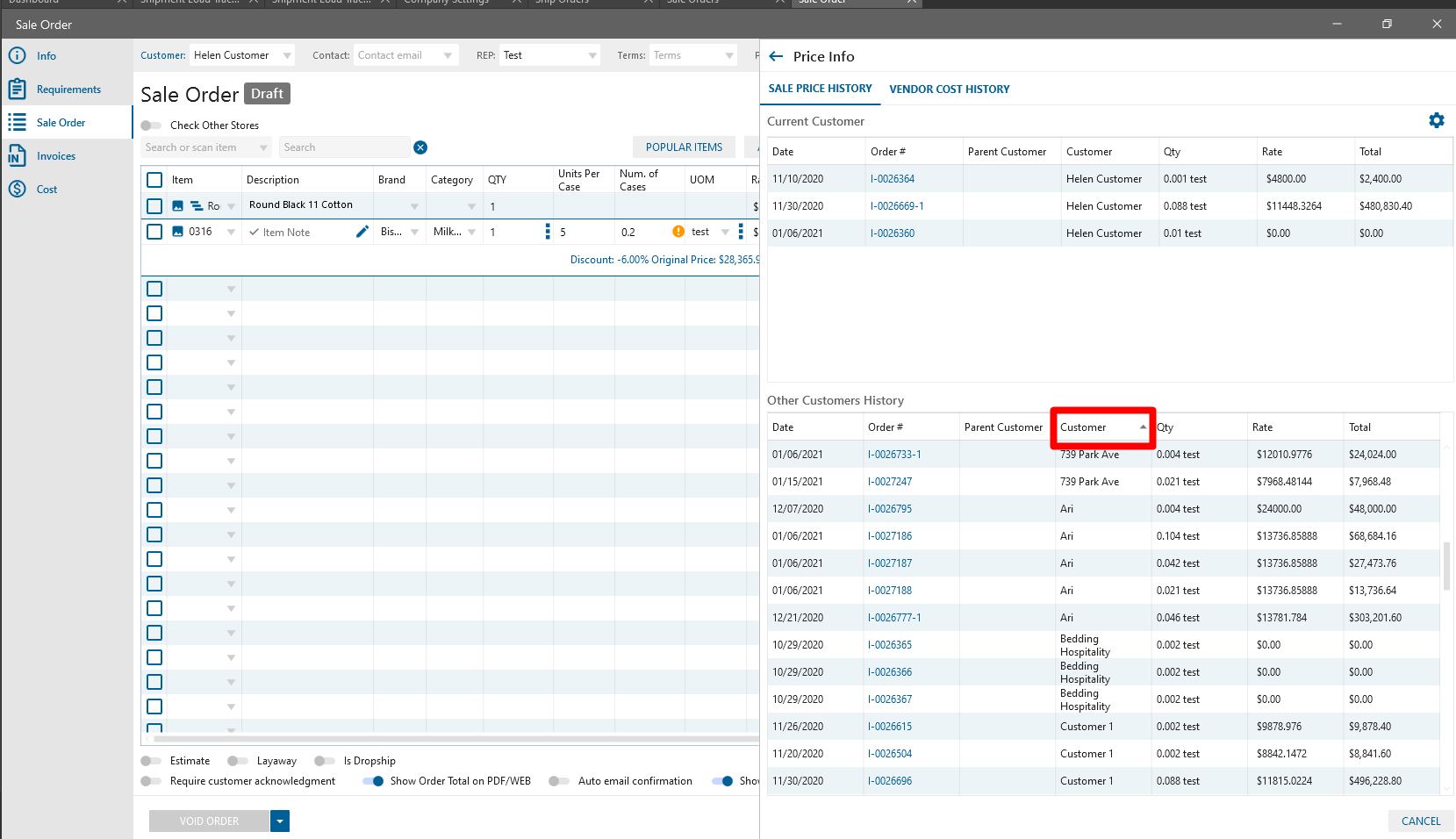Open the Terms dropdown

pos(728,55)
